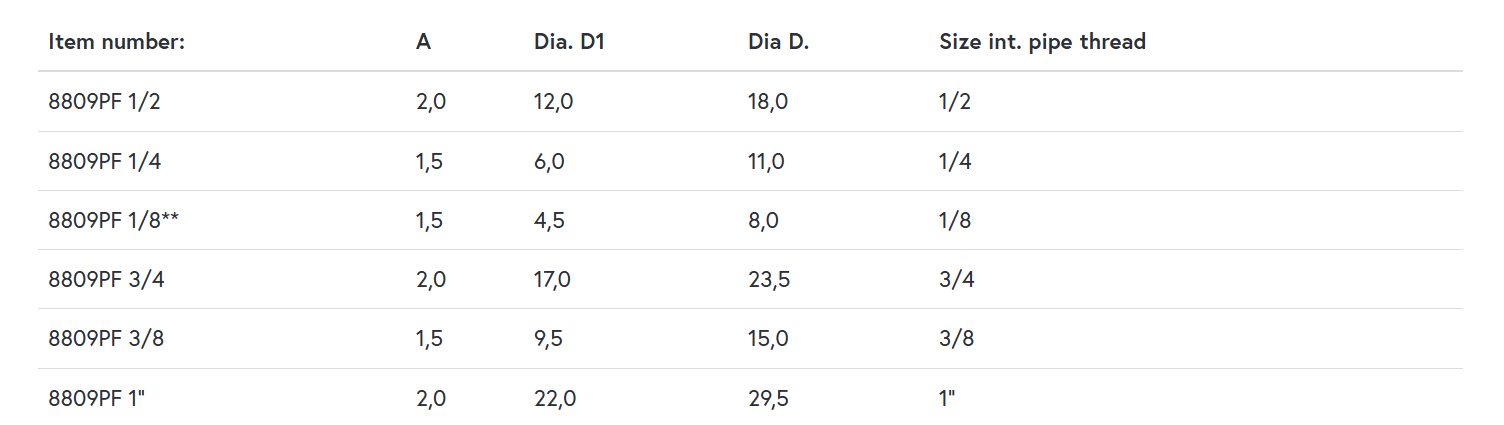1504x425 pixels.
Task: Select the Dia D. value 29,5
Action: (769, 398)
